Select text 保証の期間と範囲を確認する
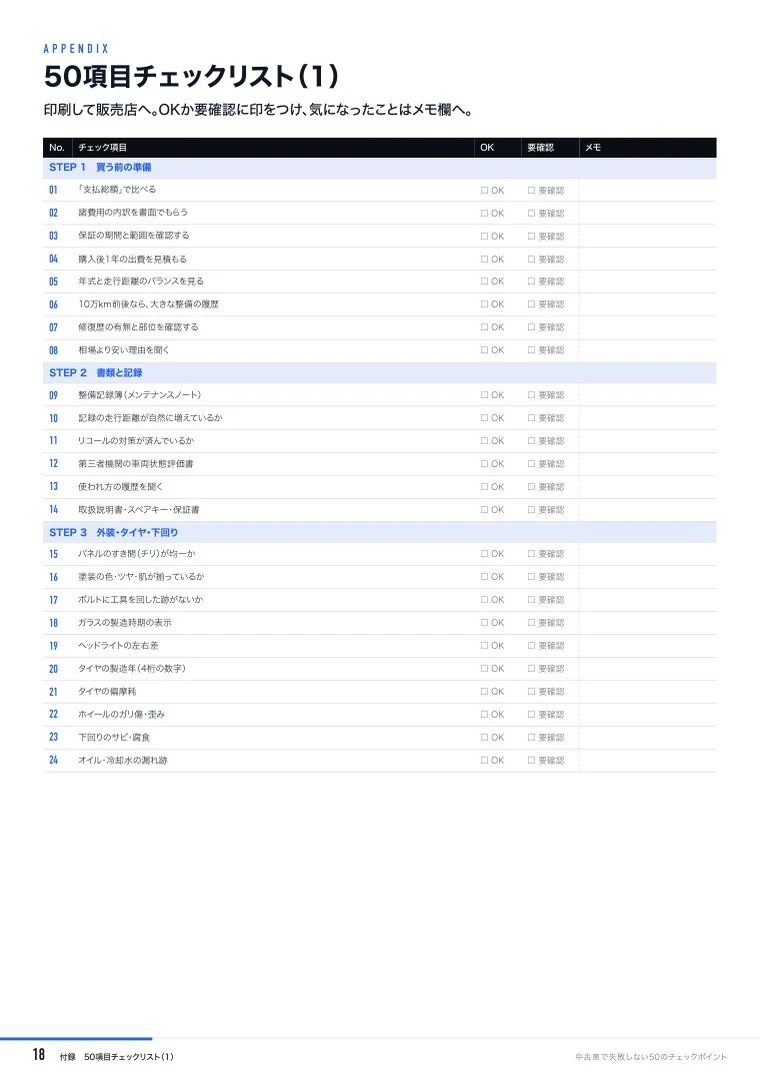The height and width of the screenshot is (1074, 760). 134,236
